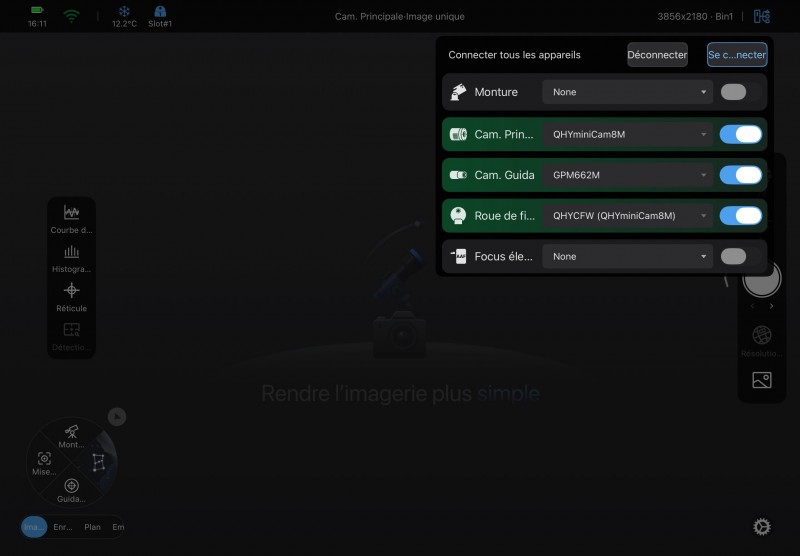Open the GPM662M guide camera dropdown

click(628, 175)
